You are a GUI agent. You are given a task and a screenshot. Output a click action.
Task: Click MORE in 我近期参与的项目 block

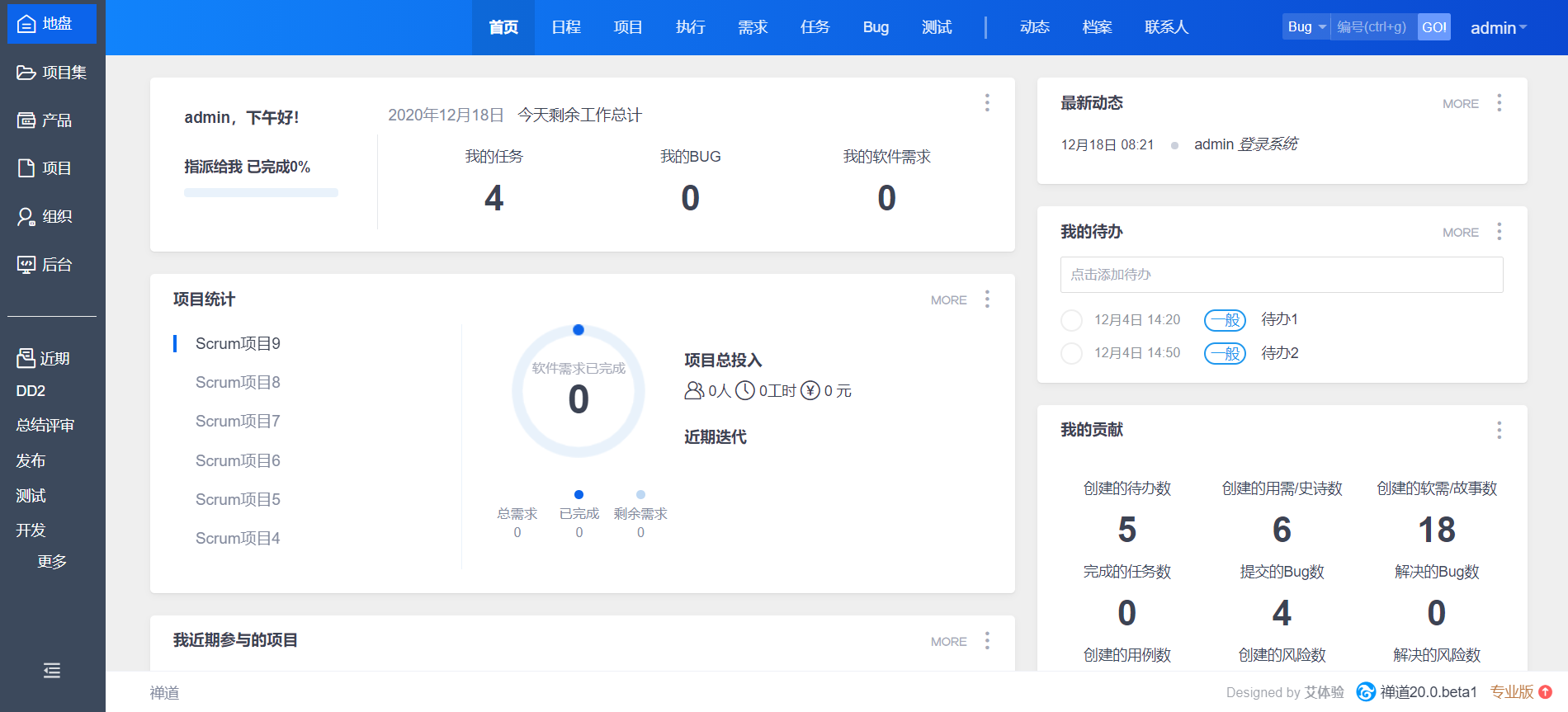click(x=949, y=642)
